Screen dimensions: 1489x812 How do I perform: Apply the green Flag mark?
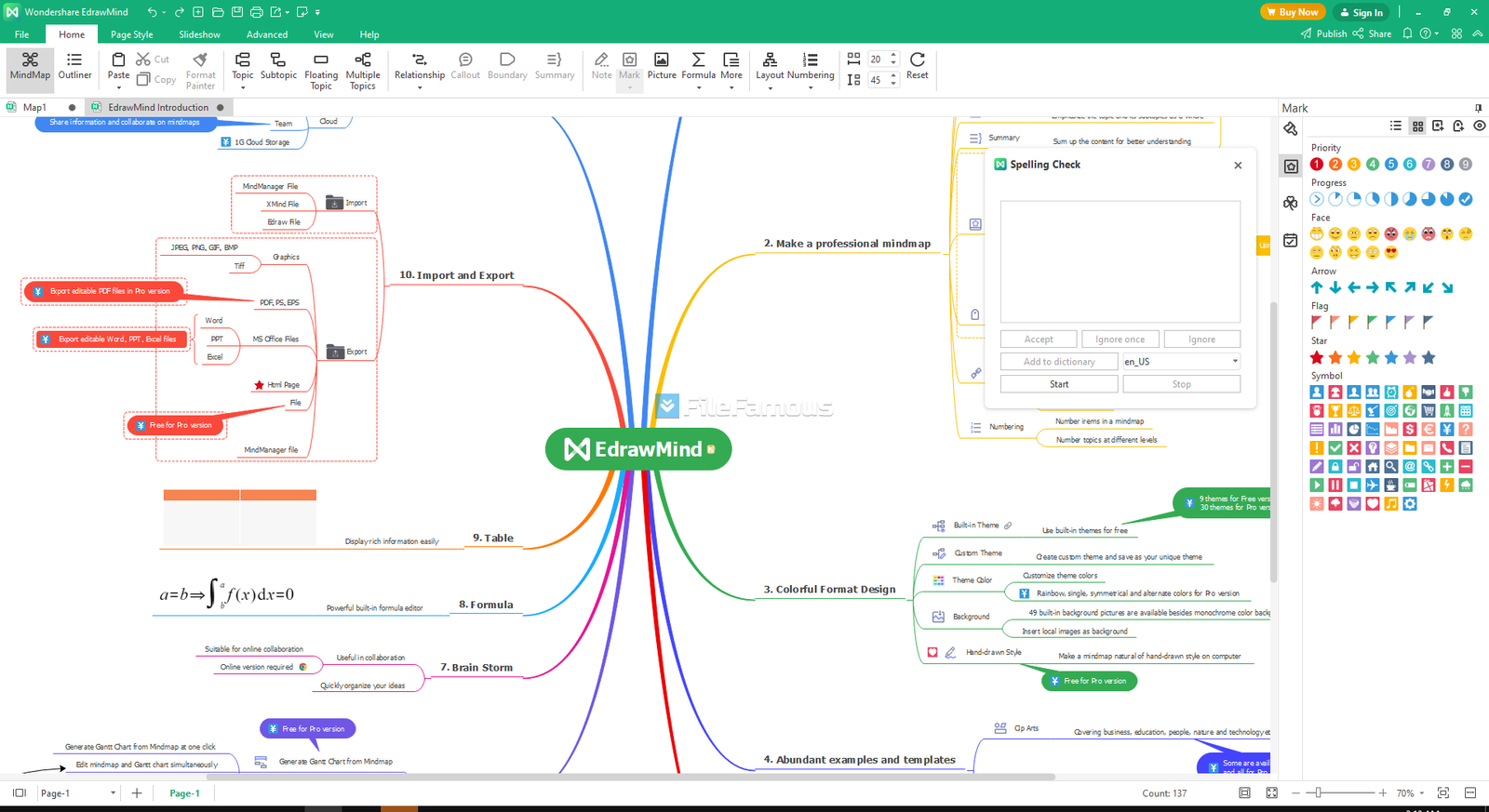point(1373,322)
